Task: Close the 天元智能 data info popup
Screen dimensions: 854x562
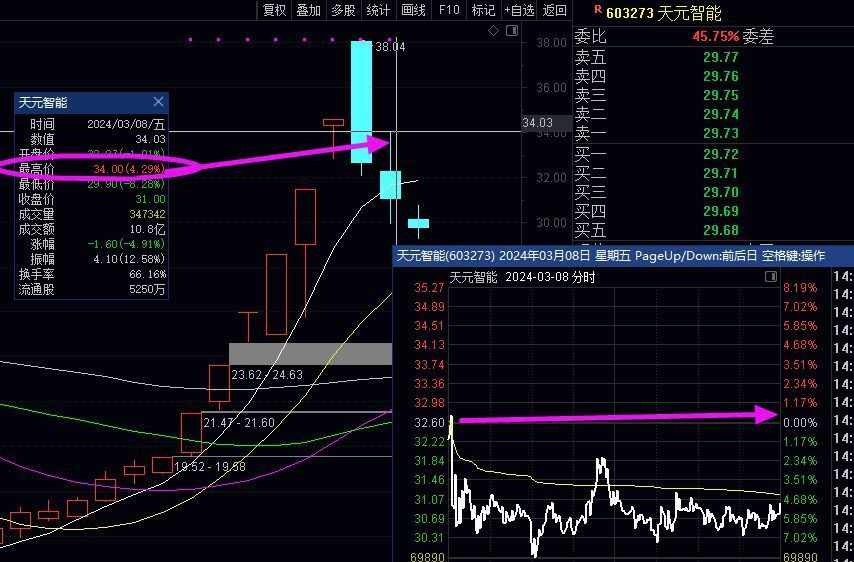Action: 158,102
